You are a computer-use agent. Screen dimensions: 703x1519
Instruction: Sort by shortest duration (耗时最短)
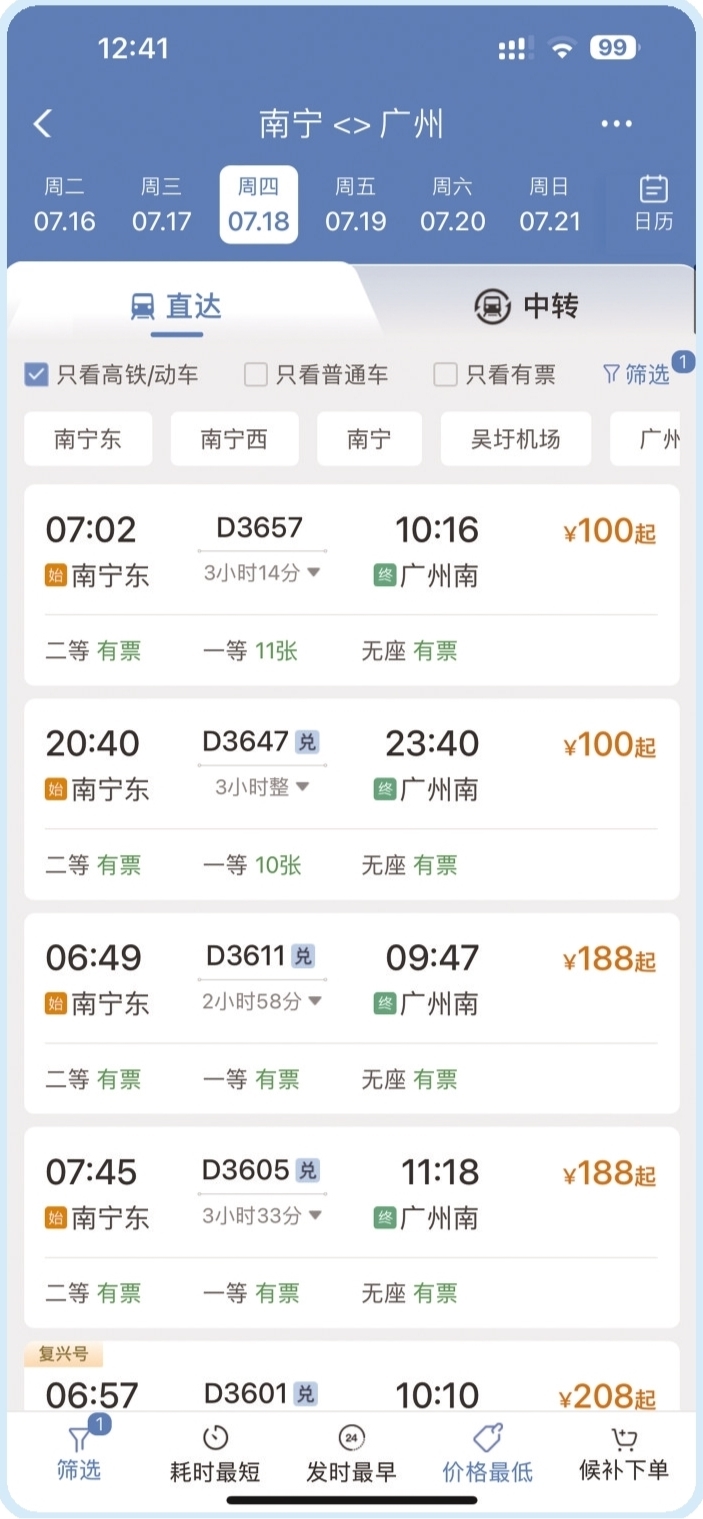(215, 1454)
